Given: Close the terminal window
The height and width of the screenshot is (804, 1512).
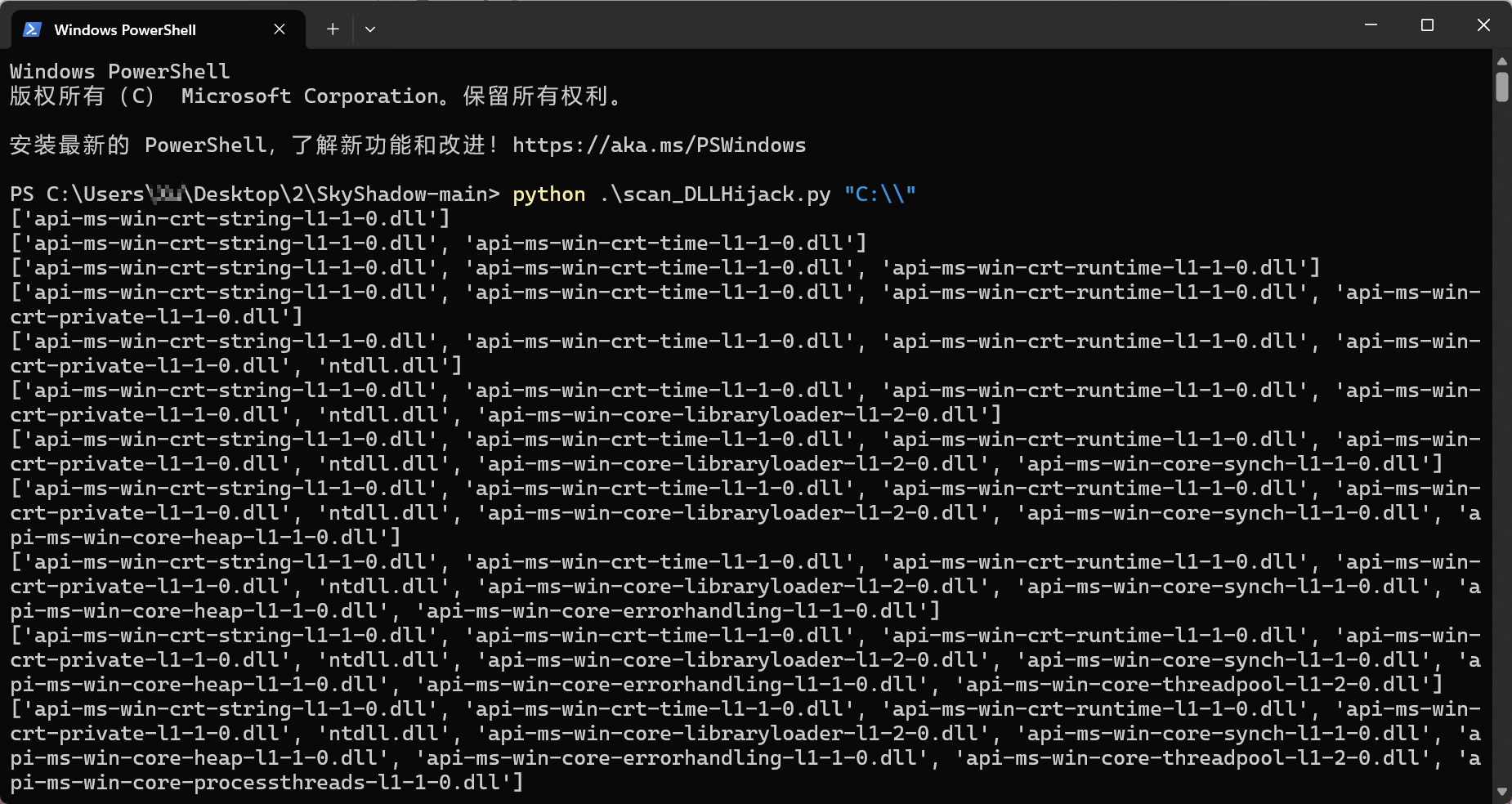Looking at the screenshot, I should click(x=1483, y=25).
